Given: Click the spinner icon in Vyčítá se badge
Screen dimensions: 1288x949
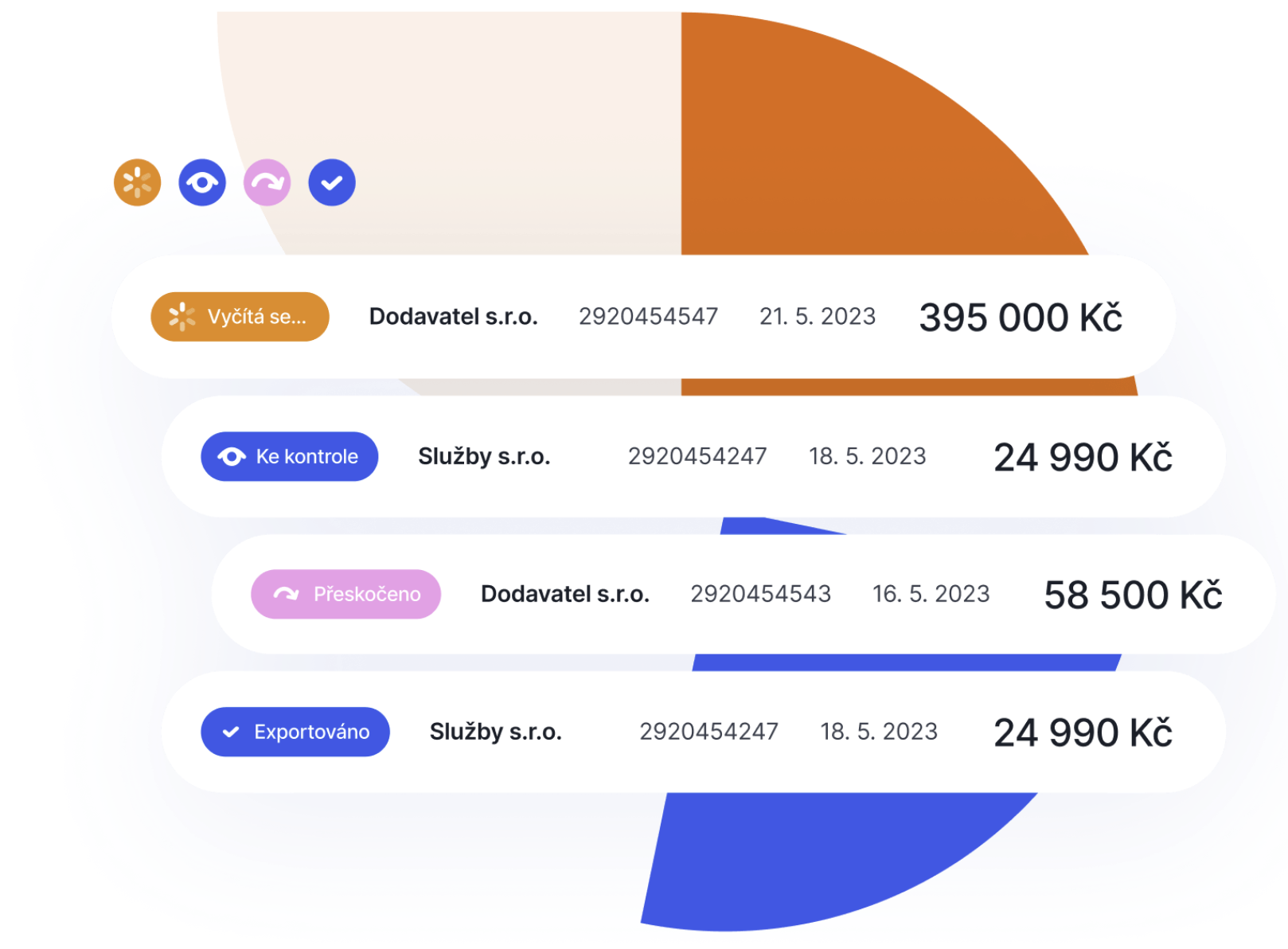Looking at the screenshot, I should (182, 317).
